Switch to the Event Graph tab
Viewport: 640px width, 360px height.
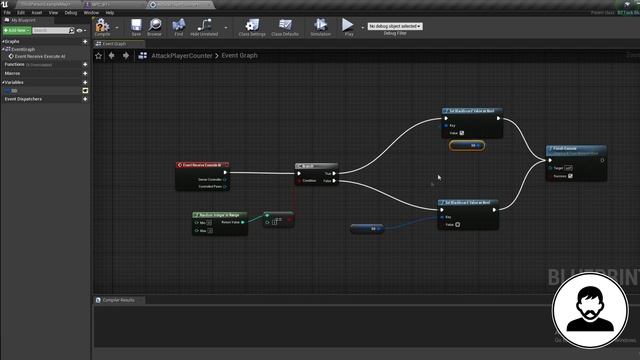[x=118, y=44]
